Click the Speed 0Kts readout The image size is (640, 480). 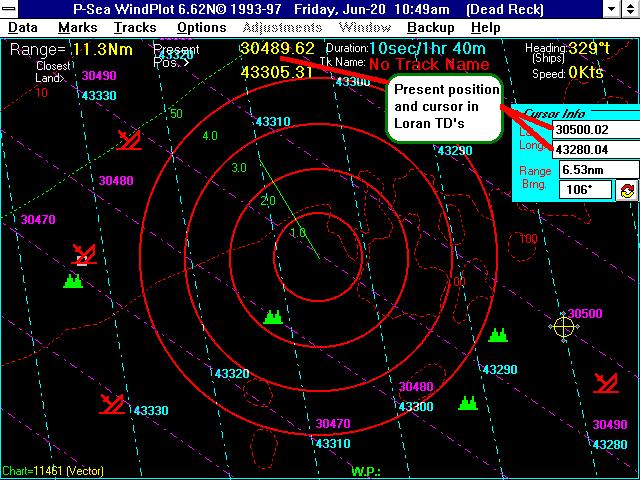click(x=568, y=73)
